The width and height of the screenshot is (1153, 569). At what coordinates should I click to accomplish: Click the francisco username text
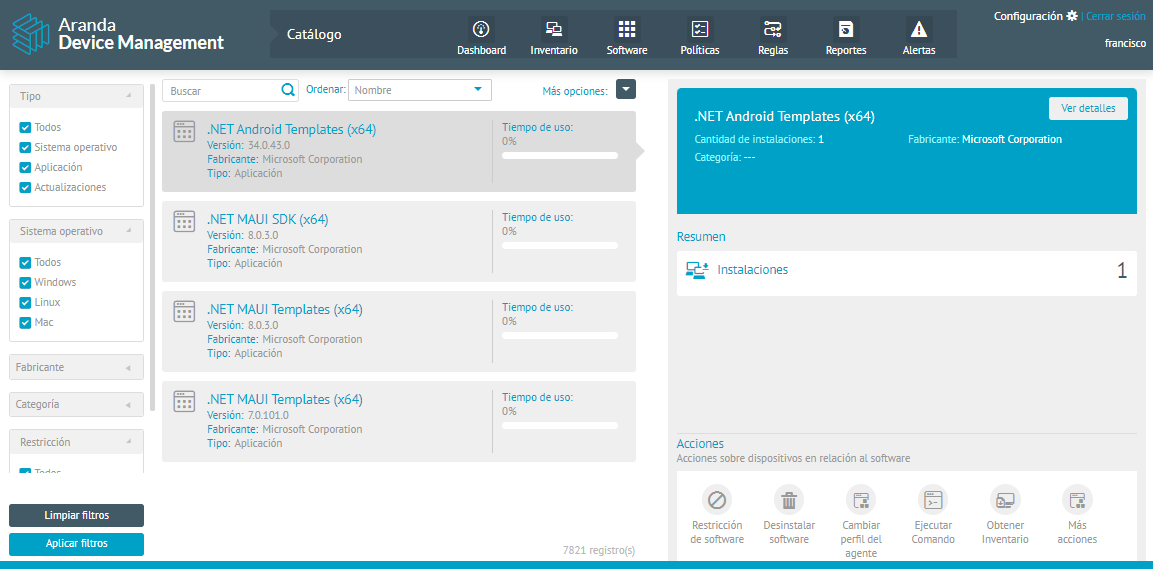[x=1125, y=43]
